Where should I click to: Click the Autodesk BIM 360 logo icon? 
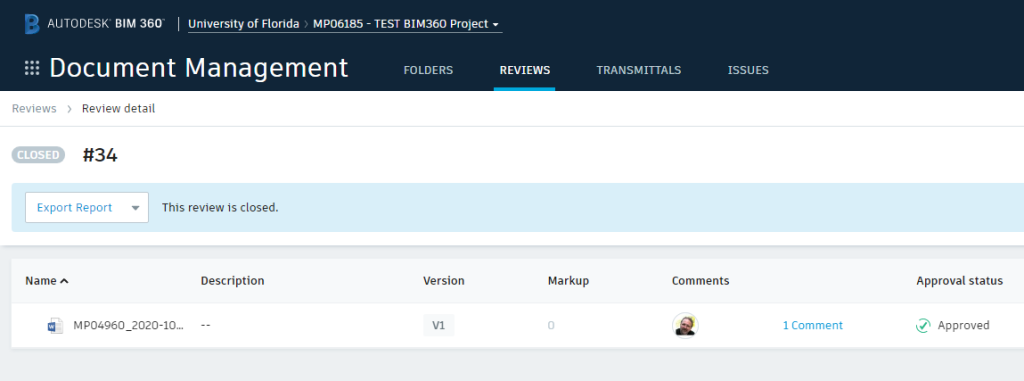pos(32,24)
